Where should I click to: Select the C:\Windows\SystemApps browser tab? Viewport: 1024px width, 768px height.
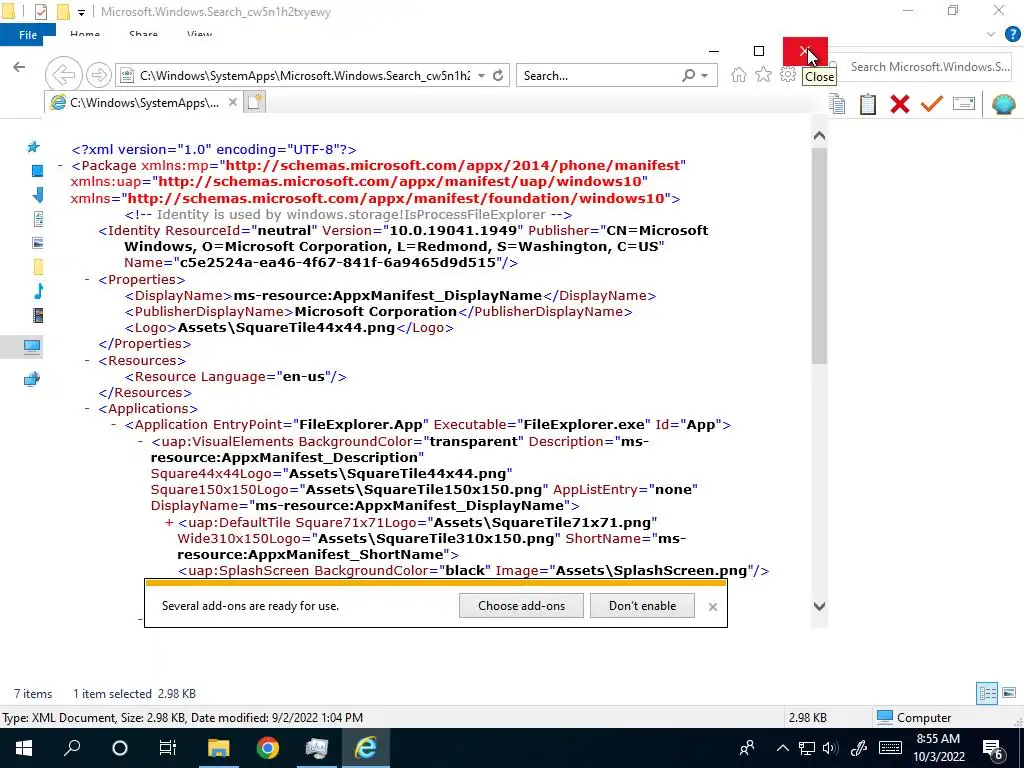click(142, 102)
